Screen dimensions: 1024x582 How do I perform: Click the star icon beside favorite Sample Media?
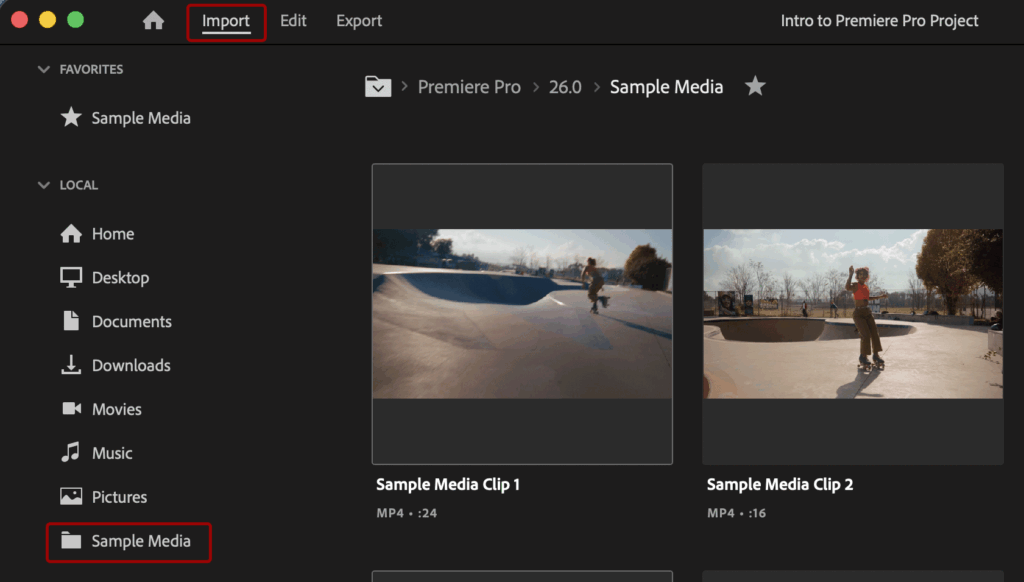tap(71, 118)
